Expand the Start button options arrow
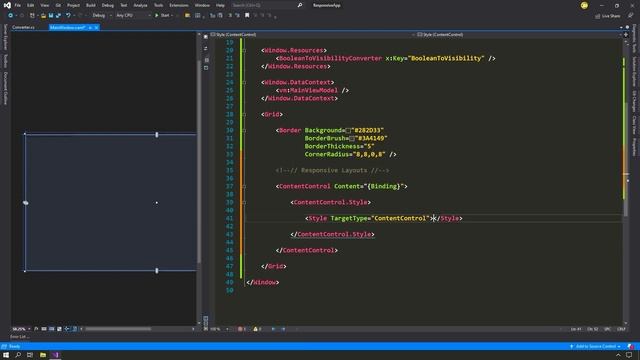 click(x=172, y=16)
